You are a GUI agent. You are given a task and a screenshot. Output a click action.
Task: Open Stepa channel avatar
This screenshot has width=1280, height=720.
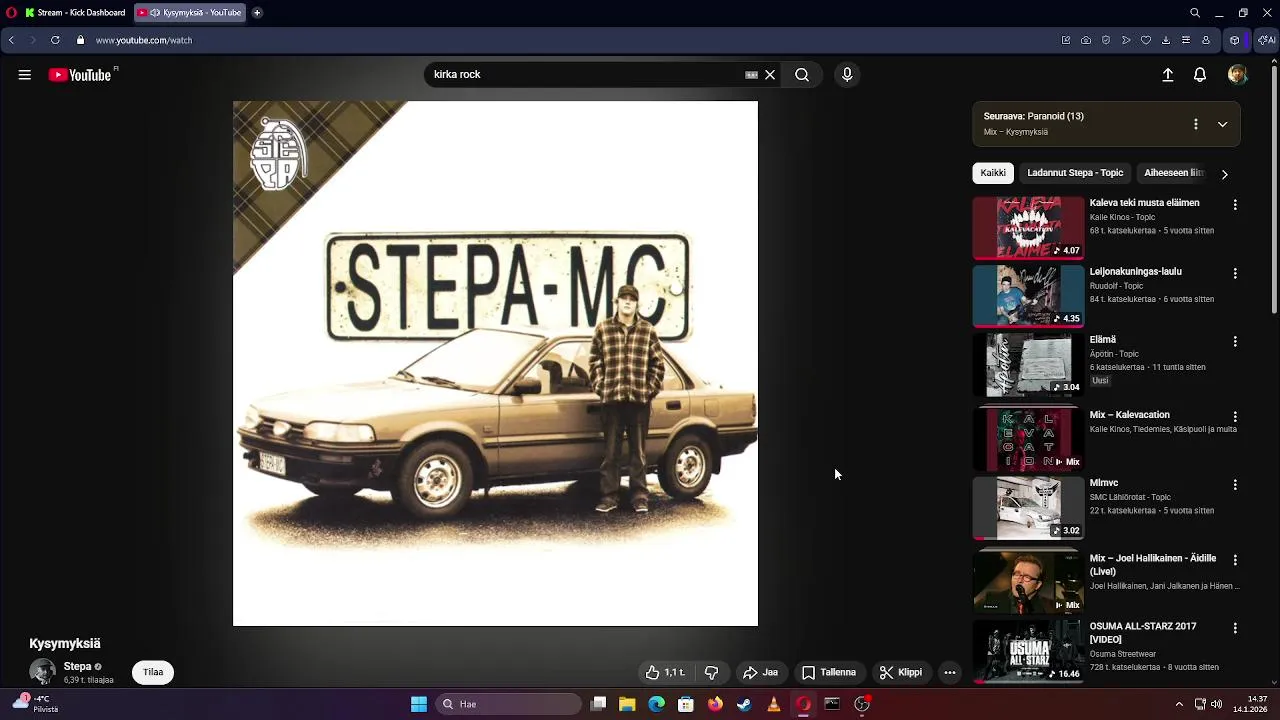(42, 672)
